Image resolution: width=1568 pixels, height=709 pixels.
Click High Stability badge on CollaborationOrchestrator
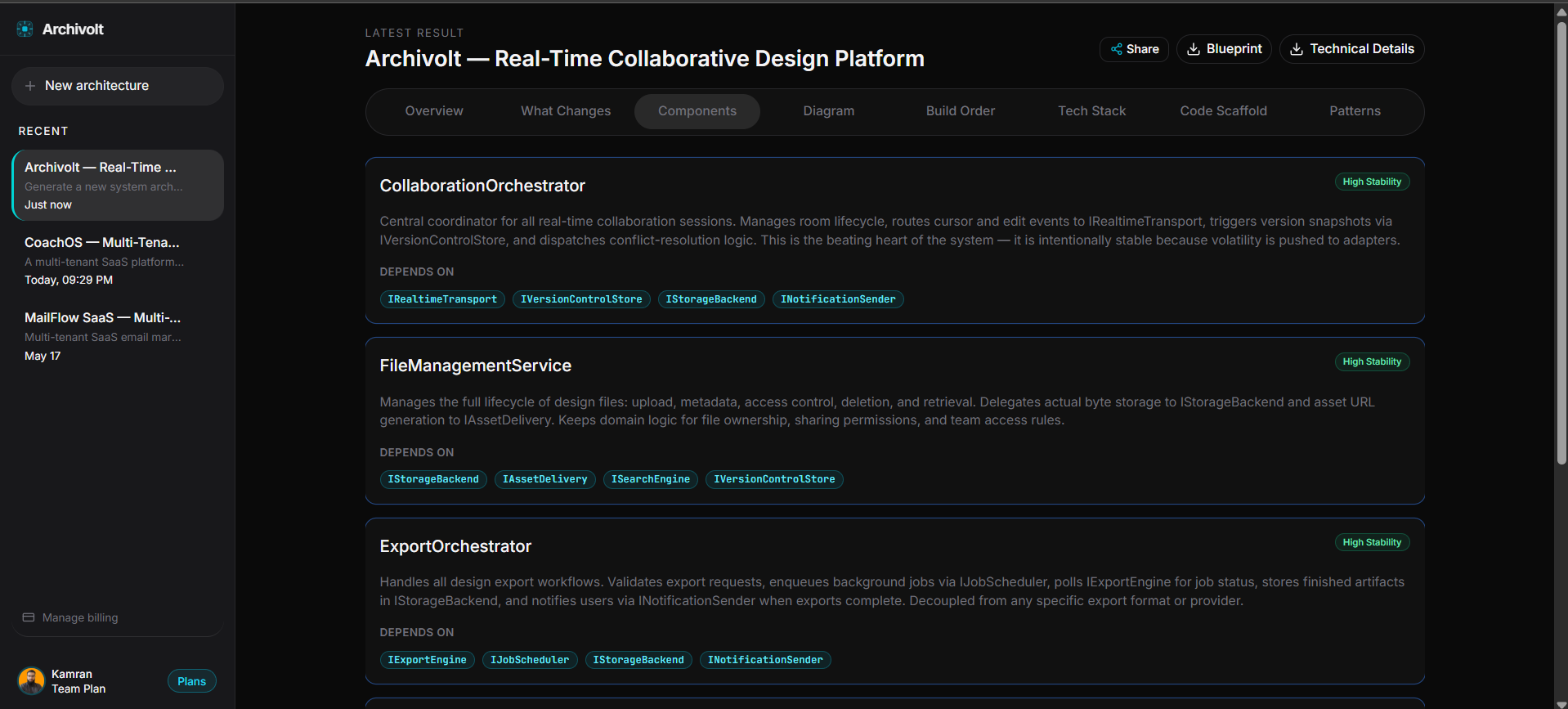point(1372,182)
